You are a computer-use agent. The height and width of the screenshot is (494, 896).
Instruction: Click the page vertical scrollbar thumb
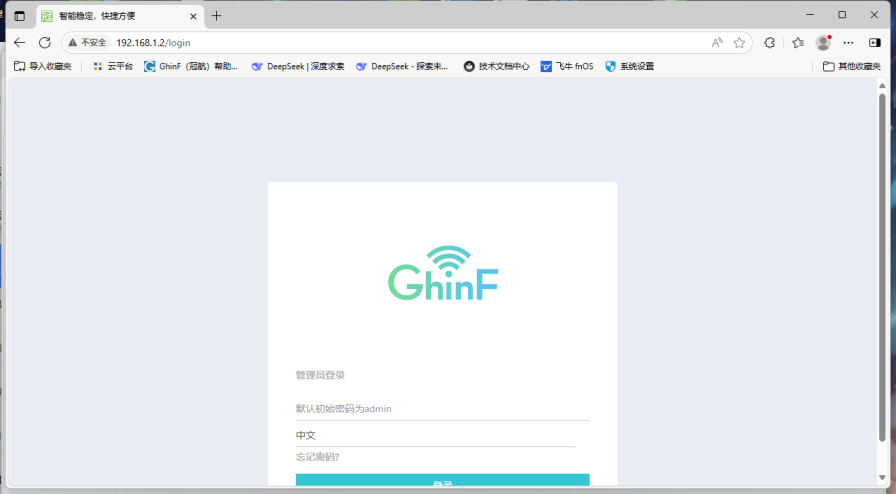tap(882, 267)
